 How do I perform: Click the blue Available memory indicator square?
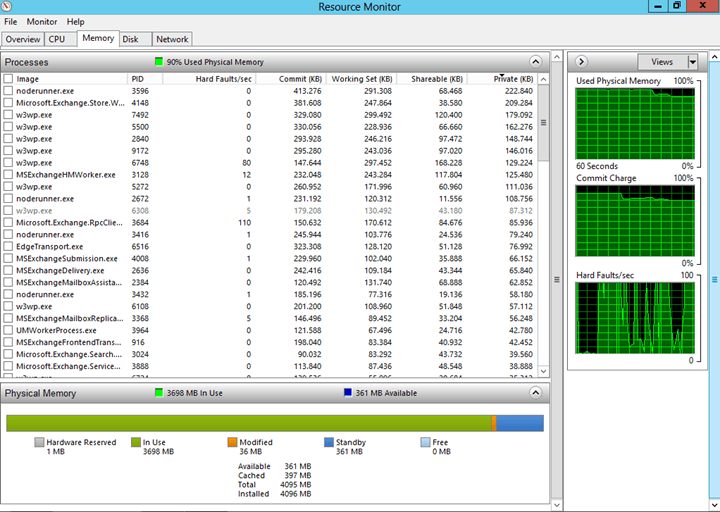(x=348, y=393)
